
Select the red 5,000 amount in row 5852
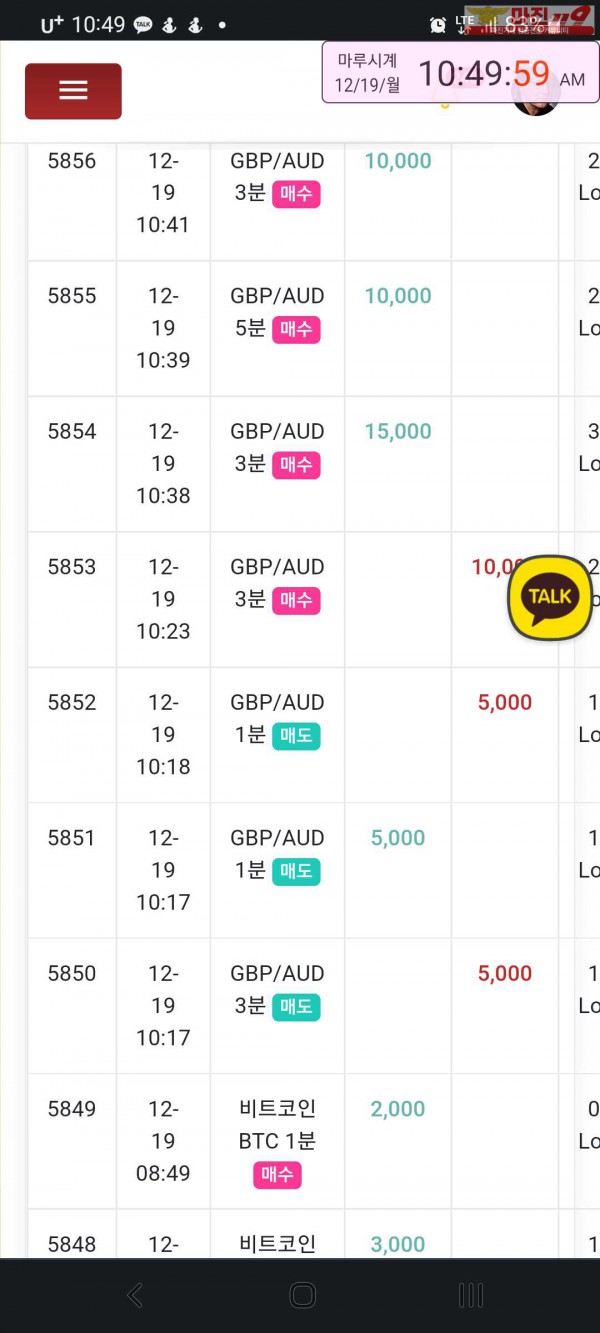coord(505,703)
